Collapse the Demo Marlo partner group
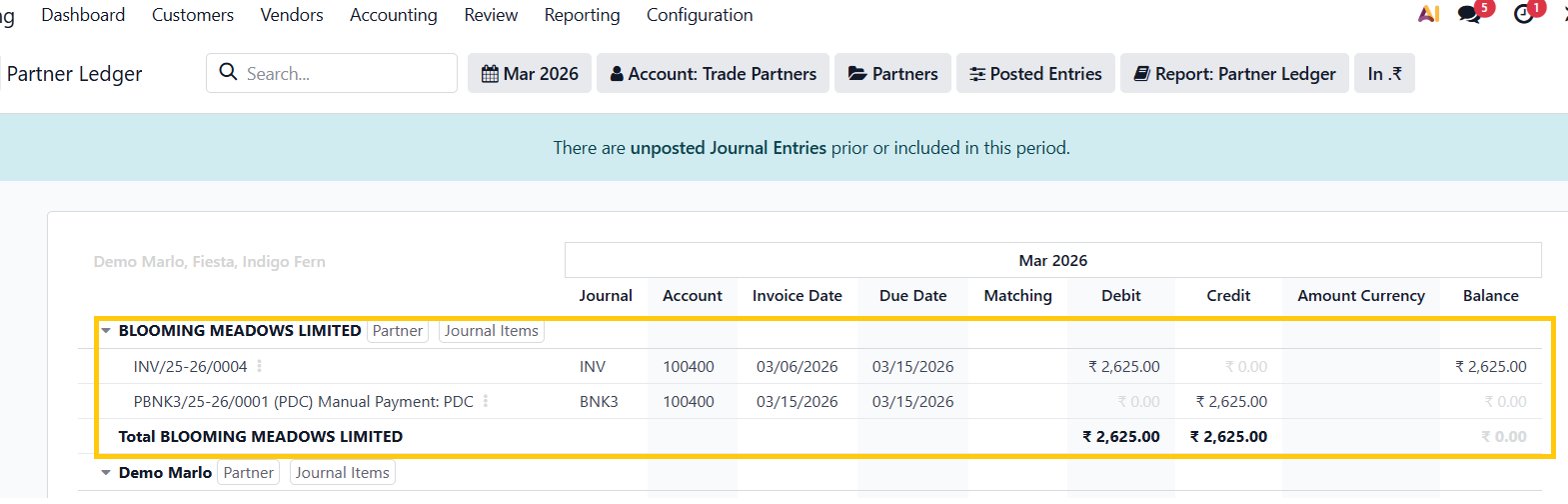Image resolution: width=1568 pixels, height=504 pixels. click(x=106, y=473)
